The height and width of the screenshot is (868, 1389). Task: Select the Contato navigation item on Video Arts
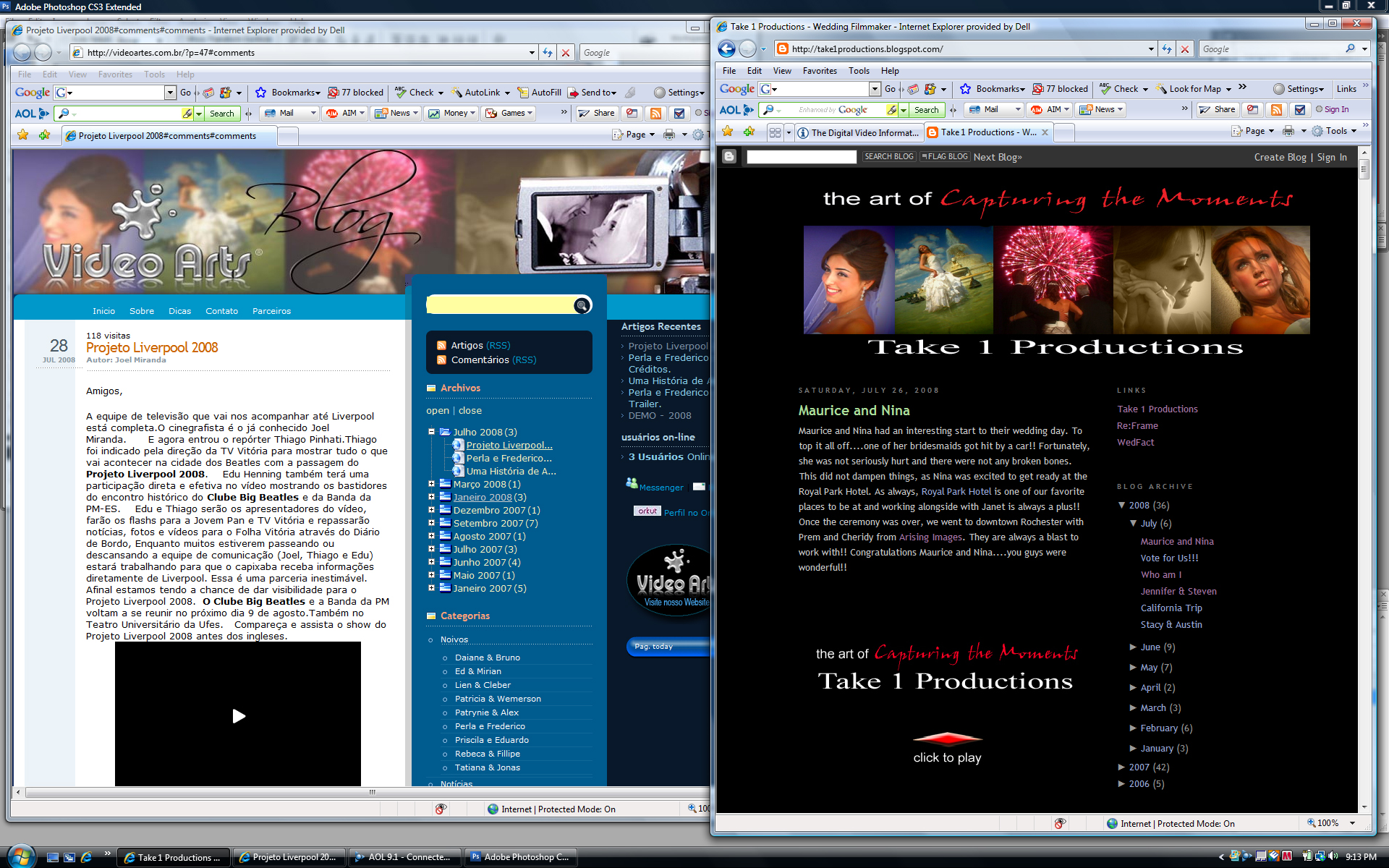[x=221, y=311]
